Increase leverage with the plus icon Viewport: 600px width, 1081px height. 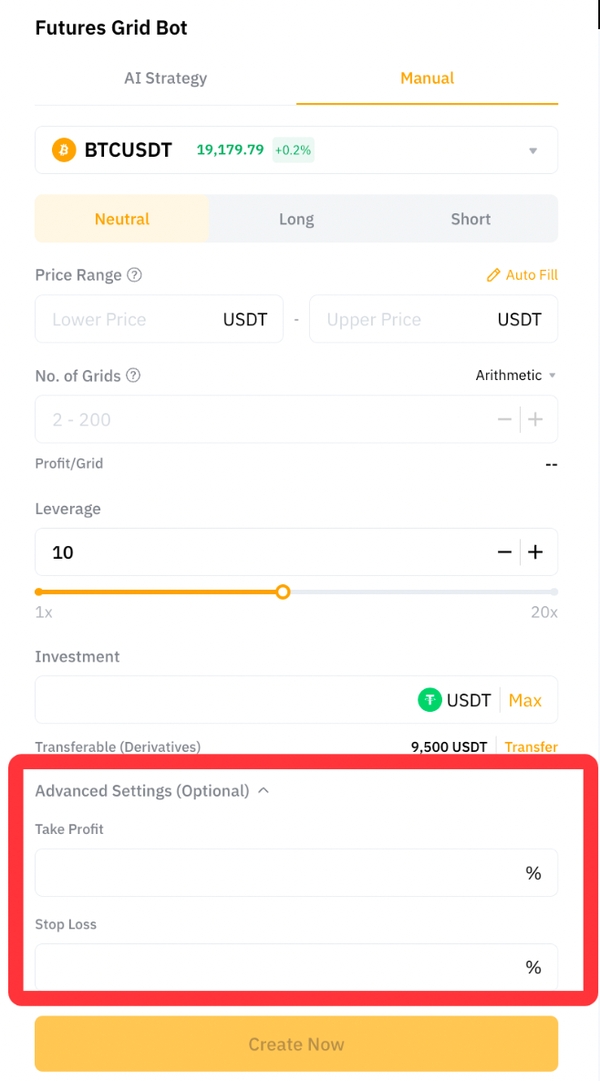[536, 552]
